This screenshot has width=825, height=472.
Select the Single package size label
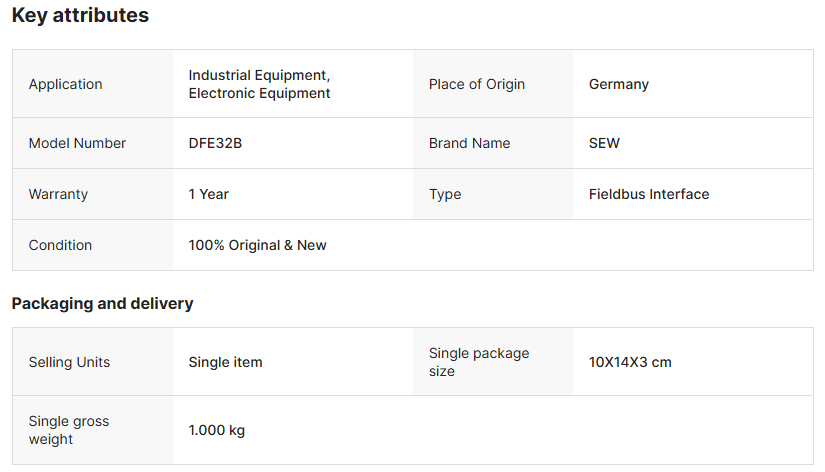click(479, 362)
